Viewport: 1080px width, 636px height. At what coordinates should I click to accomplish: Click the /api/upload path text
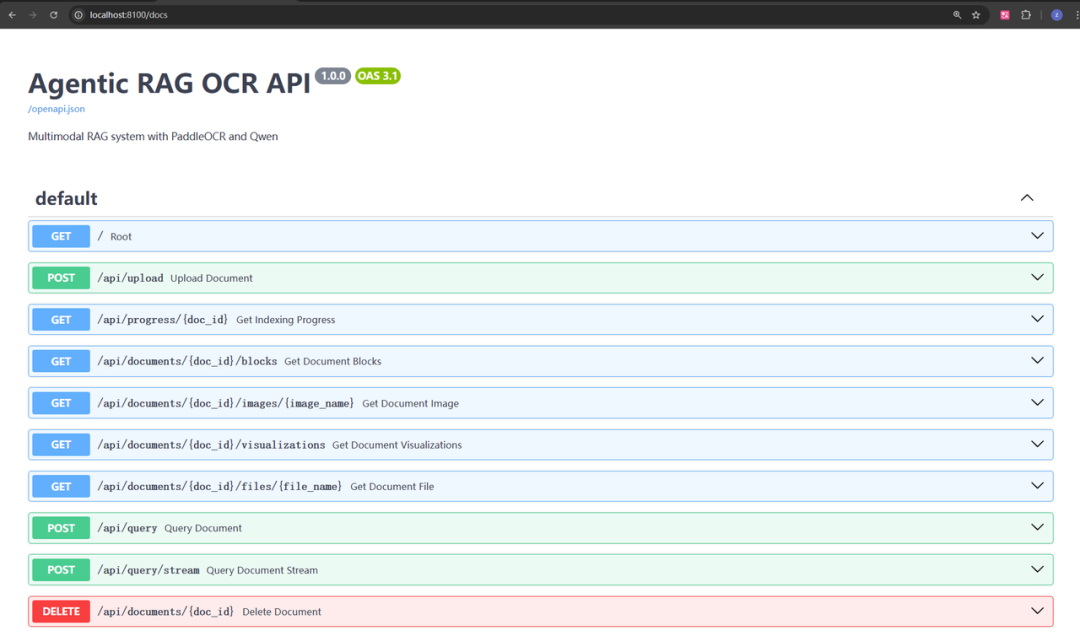pos(130,278)
